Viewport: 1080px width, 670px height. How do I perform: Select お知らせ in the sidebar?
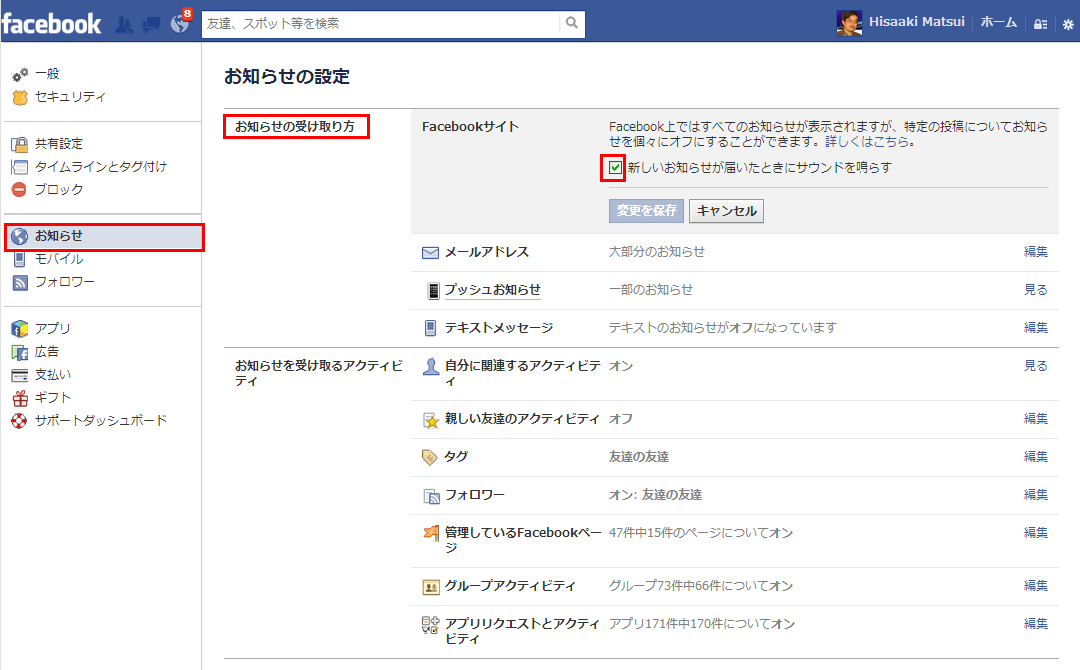click(104, 236)
